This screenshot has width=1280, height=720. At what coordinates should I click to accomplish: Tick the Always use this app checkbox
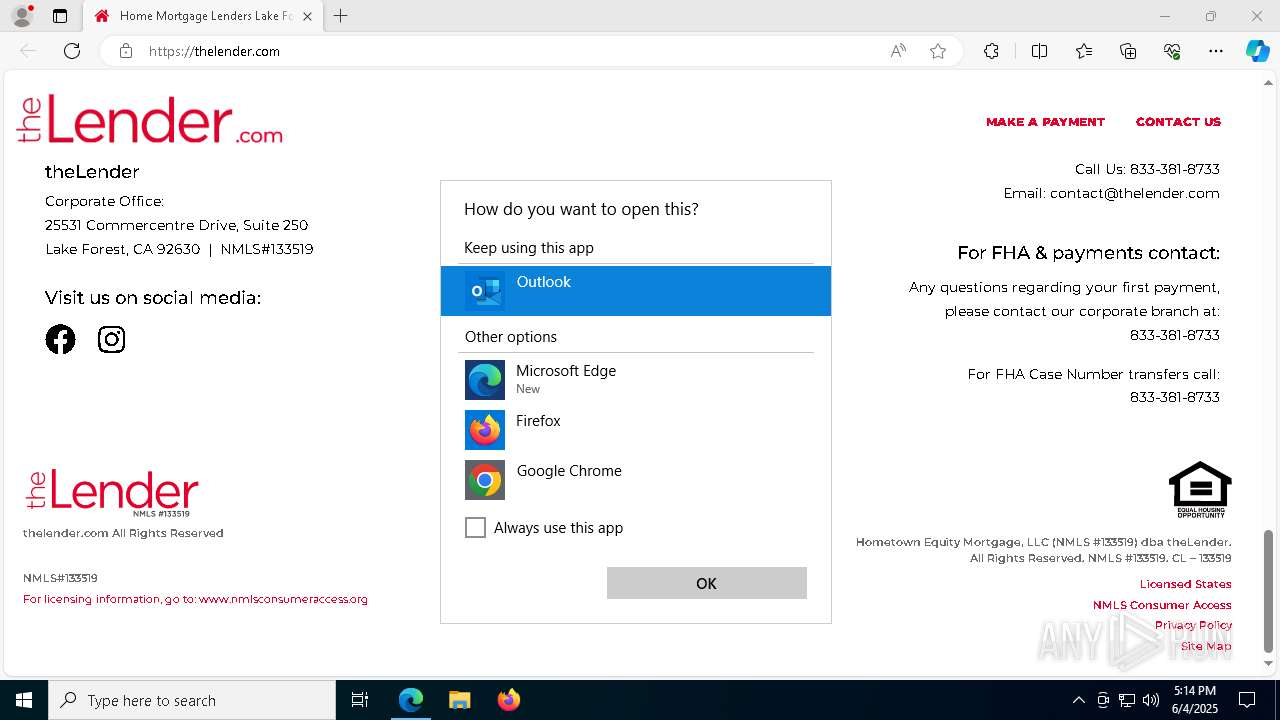click(x=475, y=528)
